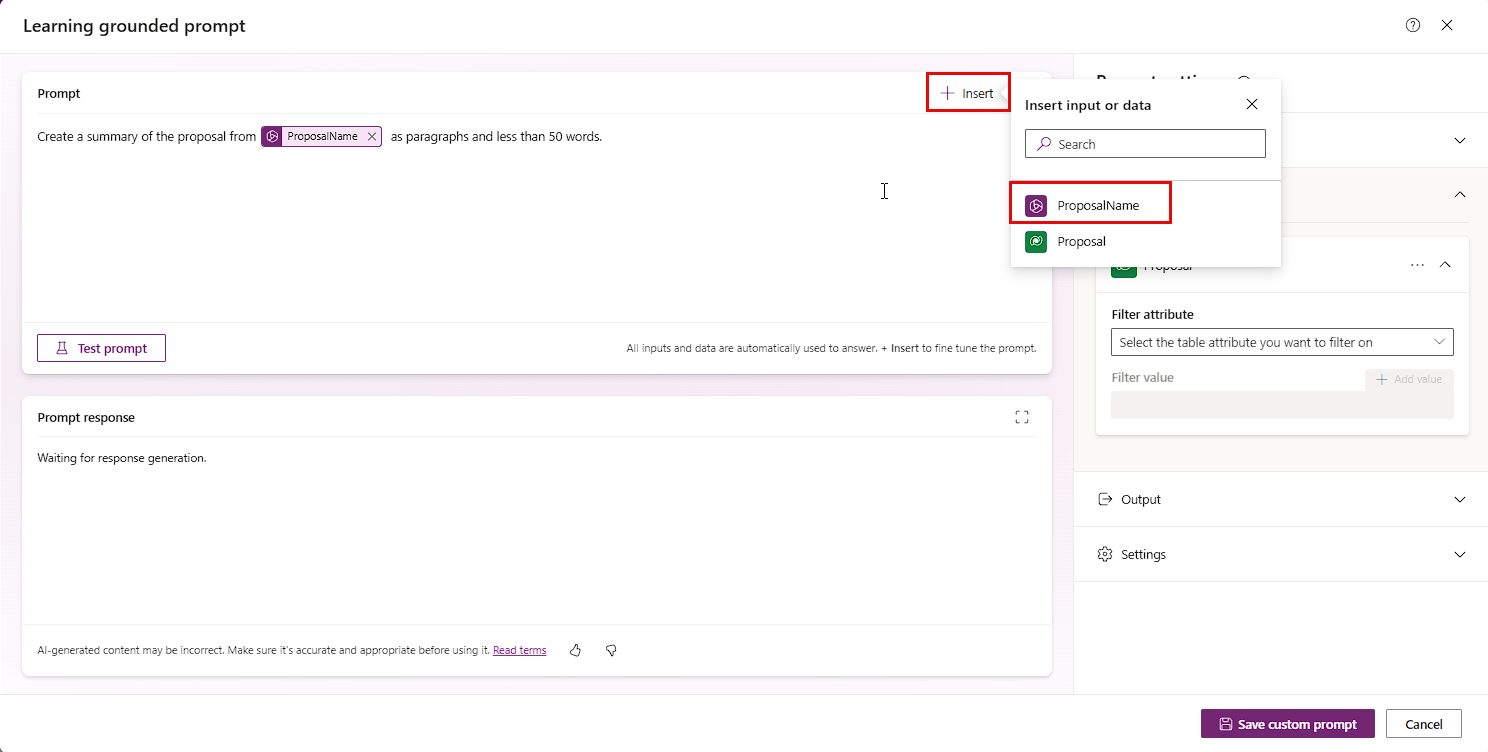Screen dimensions: 1488x752
Task: Click the Filter value field
Action: coord(1282,404)
